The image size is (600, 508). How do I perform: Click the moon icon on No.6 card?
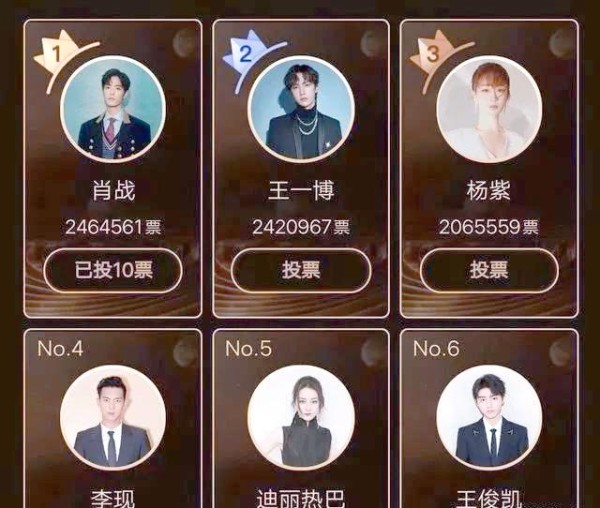click(559, 352)
